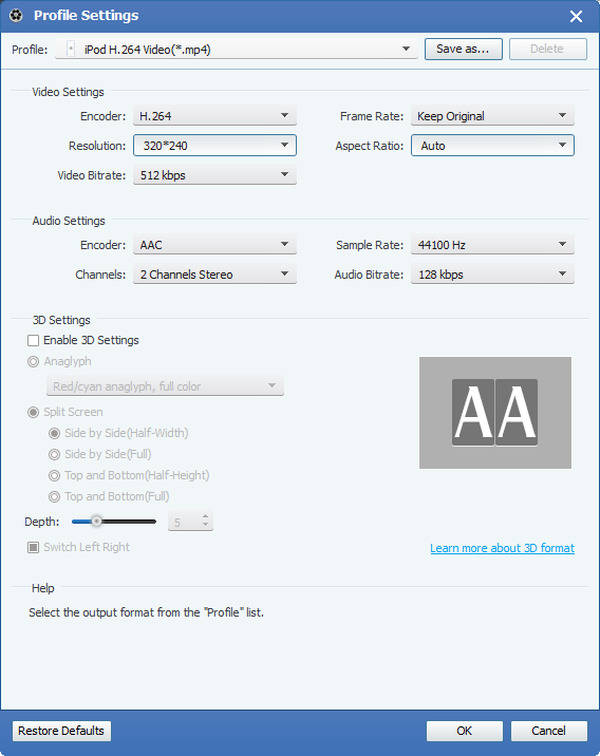Click the Depth slider handle
Viewport: 600px width, 756px height.
[96, 521]
